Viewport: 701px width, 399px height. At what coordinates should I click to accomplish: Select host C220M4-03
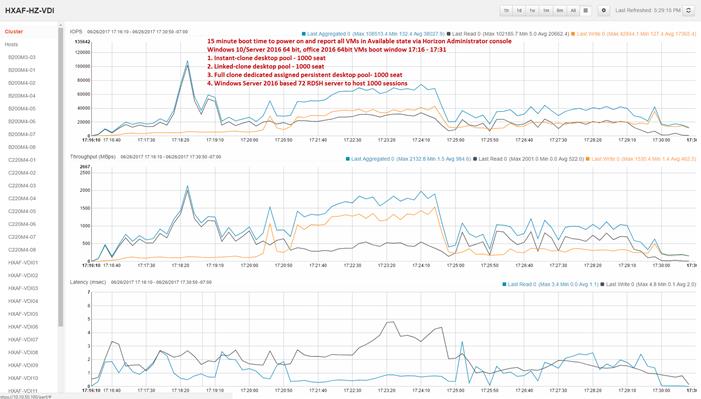[22, 186]
